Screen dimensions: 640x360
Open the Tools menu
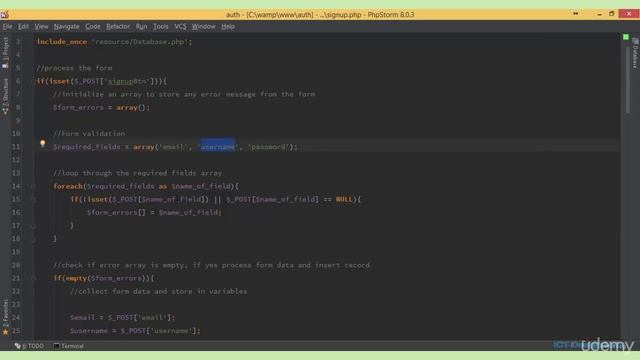(161, 27)
